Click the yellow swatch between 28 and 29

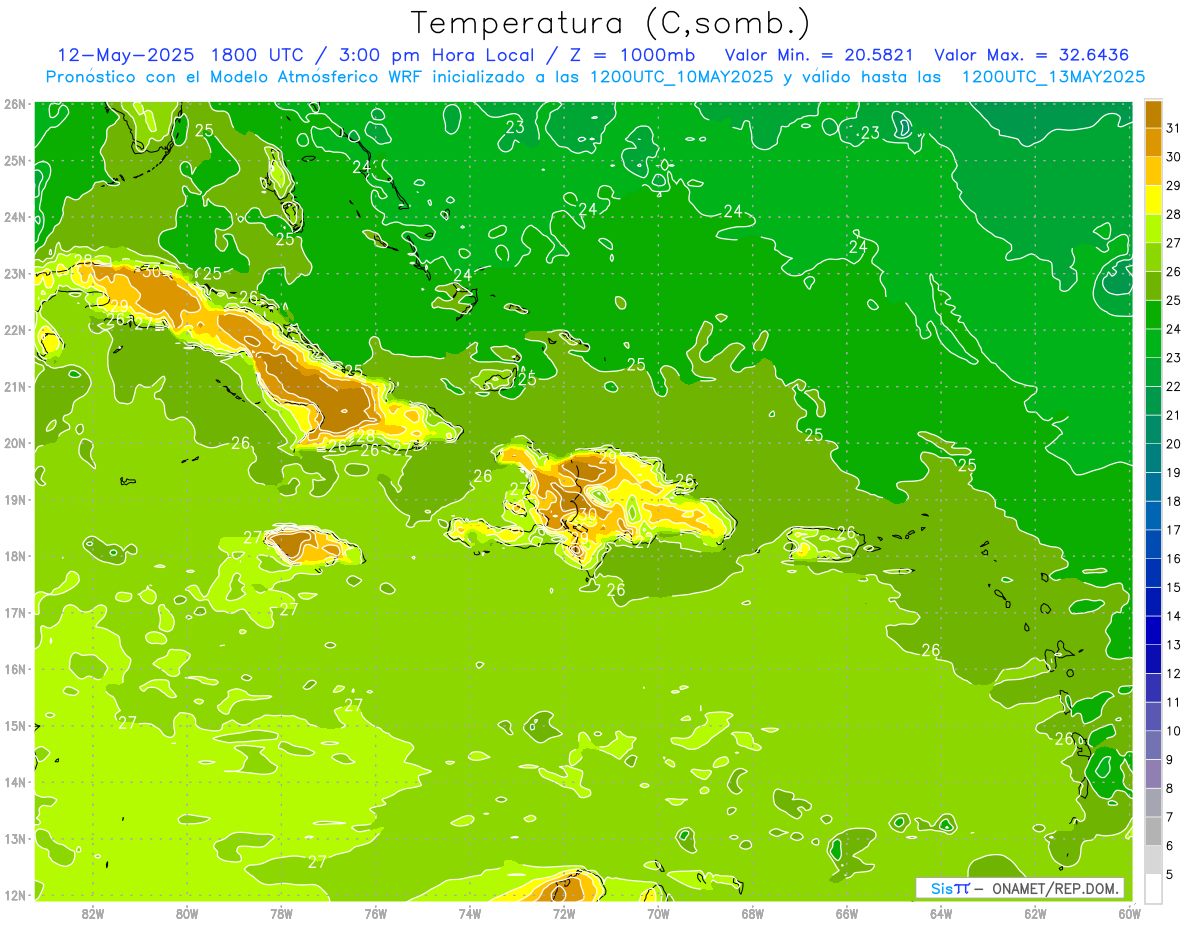tap(1153, 200)
